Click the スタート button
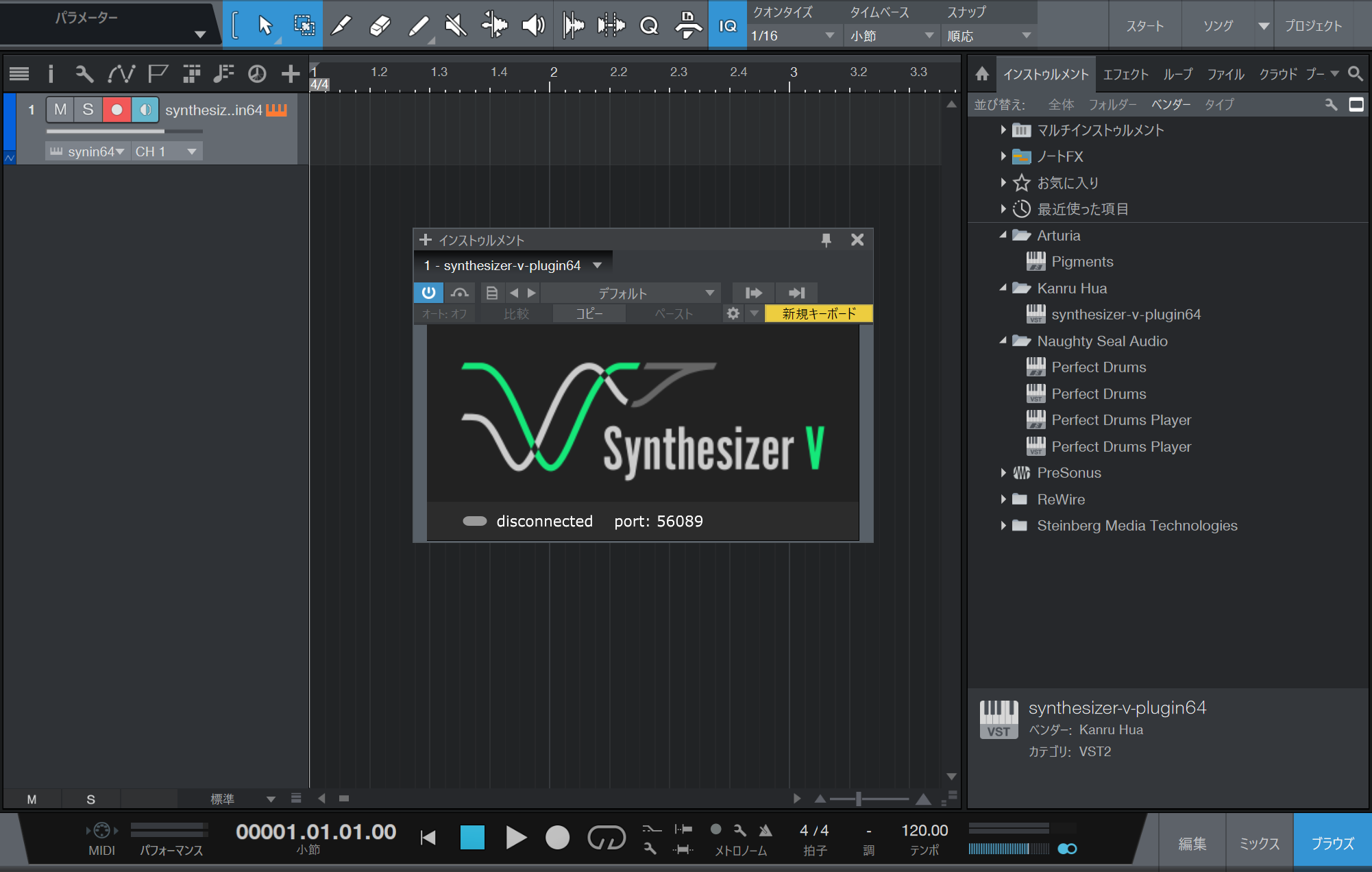 click(1145, 26)
